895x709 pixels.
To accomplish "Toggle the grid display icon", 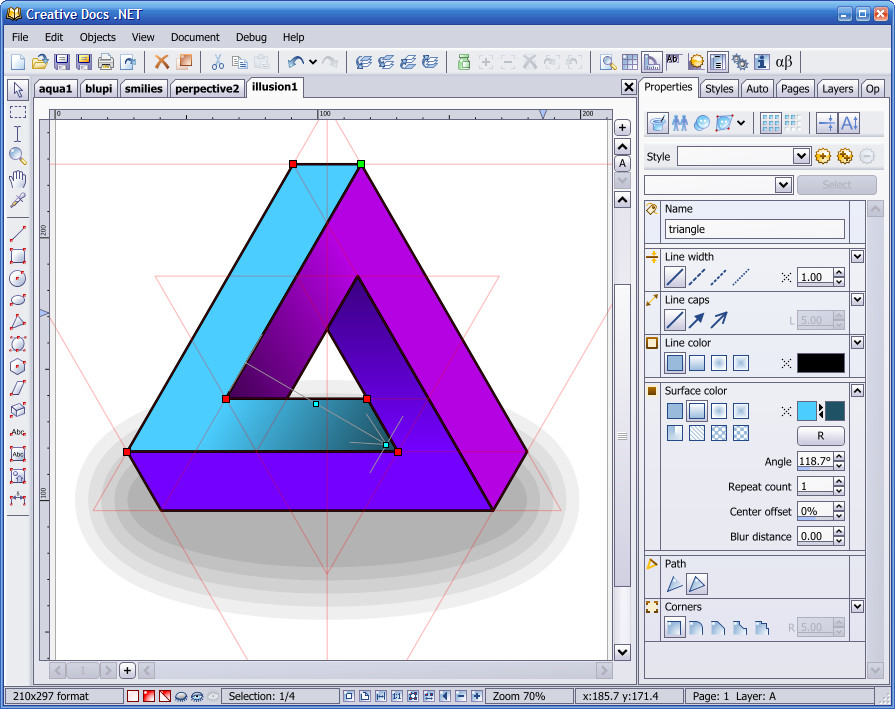I will point(630,62).
